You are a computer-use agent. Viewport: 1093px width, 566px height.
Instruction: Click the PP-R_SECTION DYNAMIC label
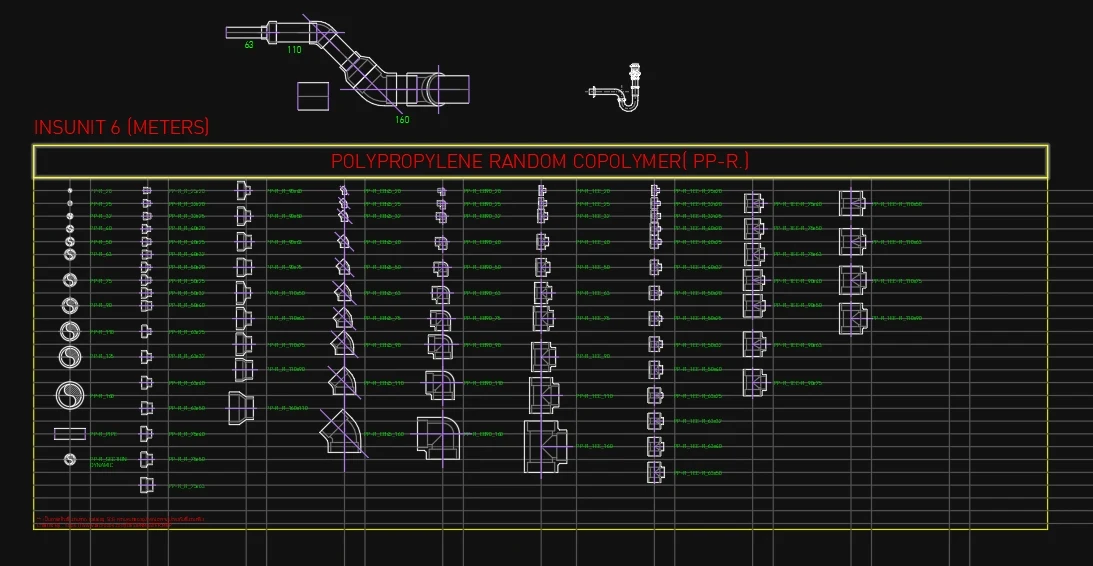pos(109,461)
